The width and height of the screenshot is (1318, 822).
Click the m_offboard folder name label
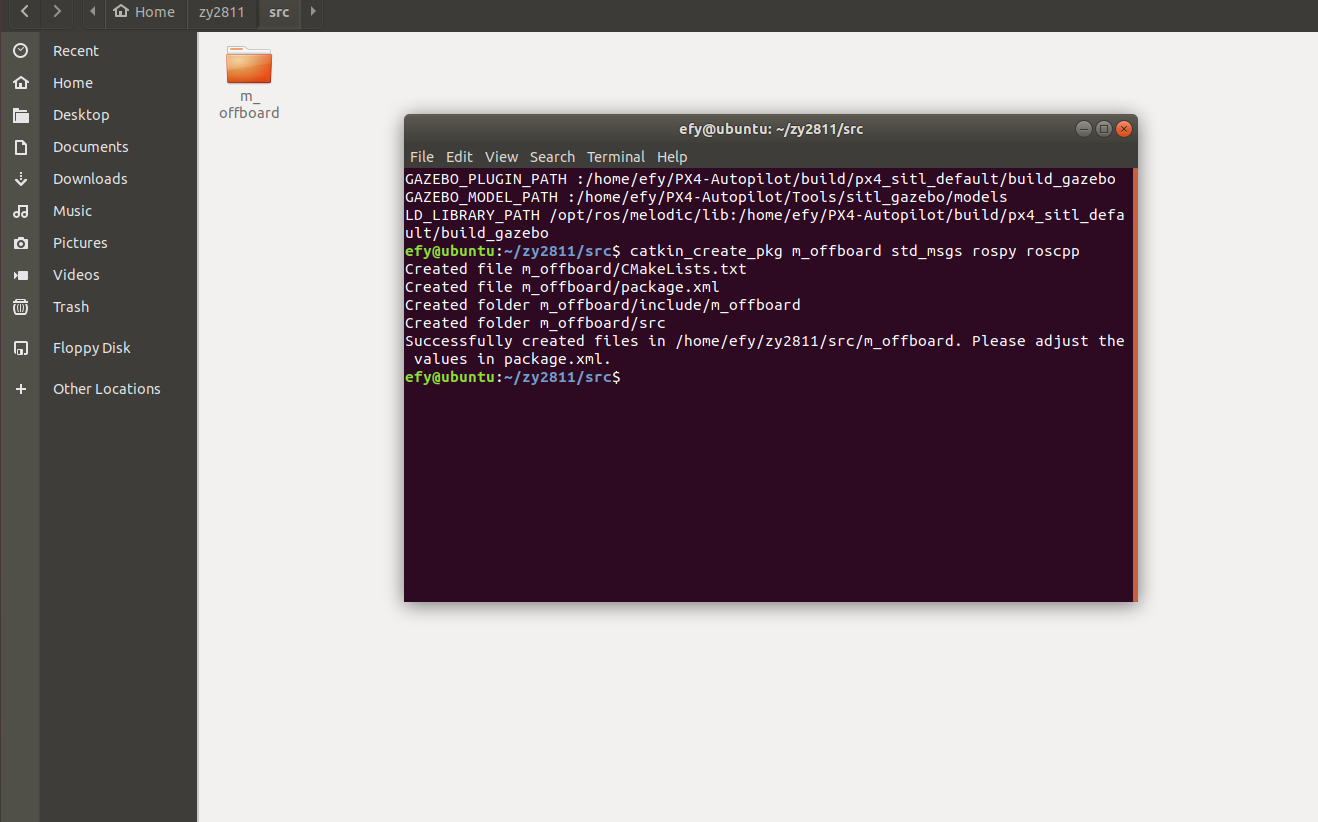[x=249, y=105]
